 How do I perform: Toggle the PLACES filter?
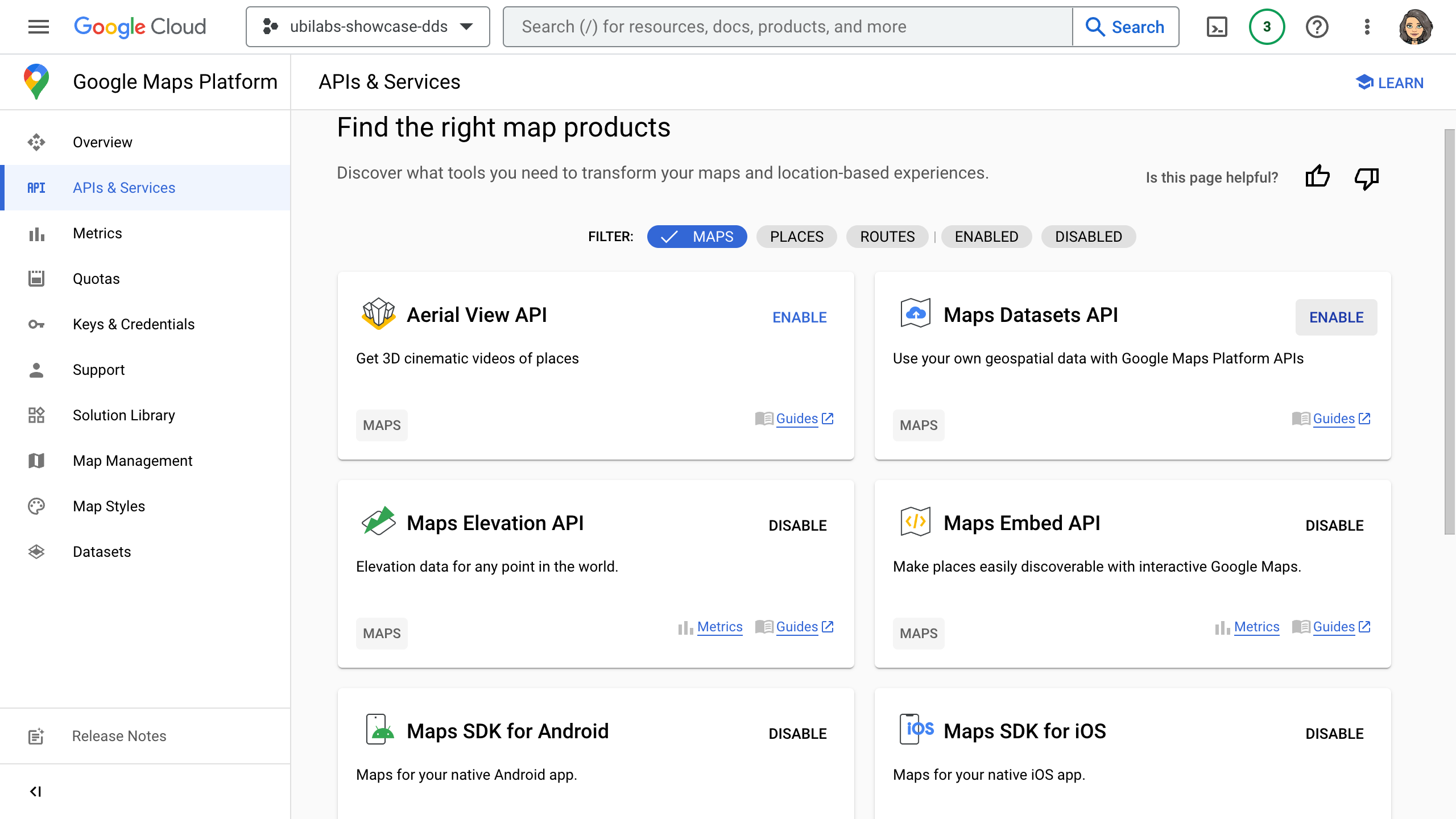point(796,237)
